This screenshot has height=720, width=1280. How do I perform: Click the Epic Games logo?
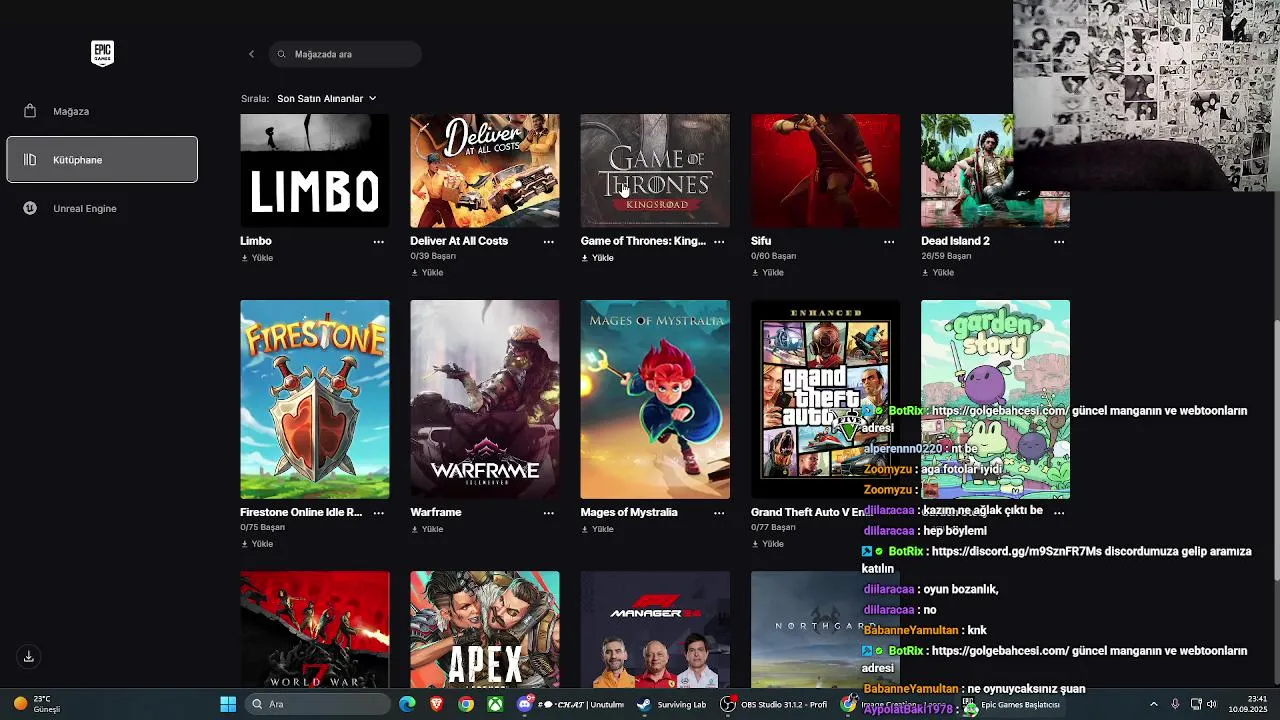pos(102,53)
